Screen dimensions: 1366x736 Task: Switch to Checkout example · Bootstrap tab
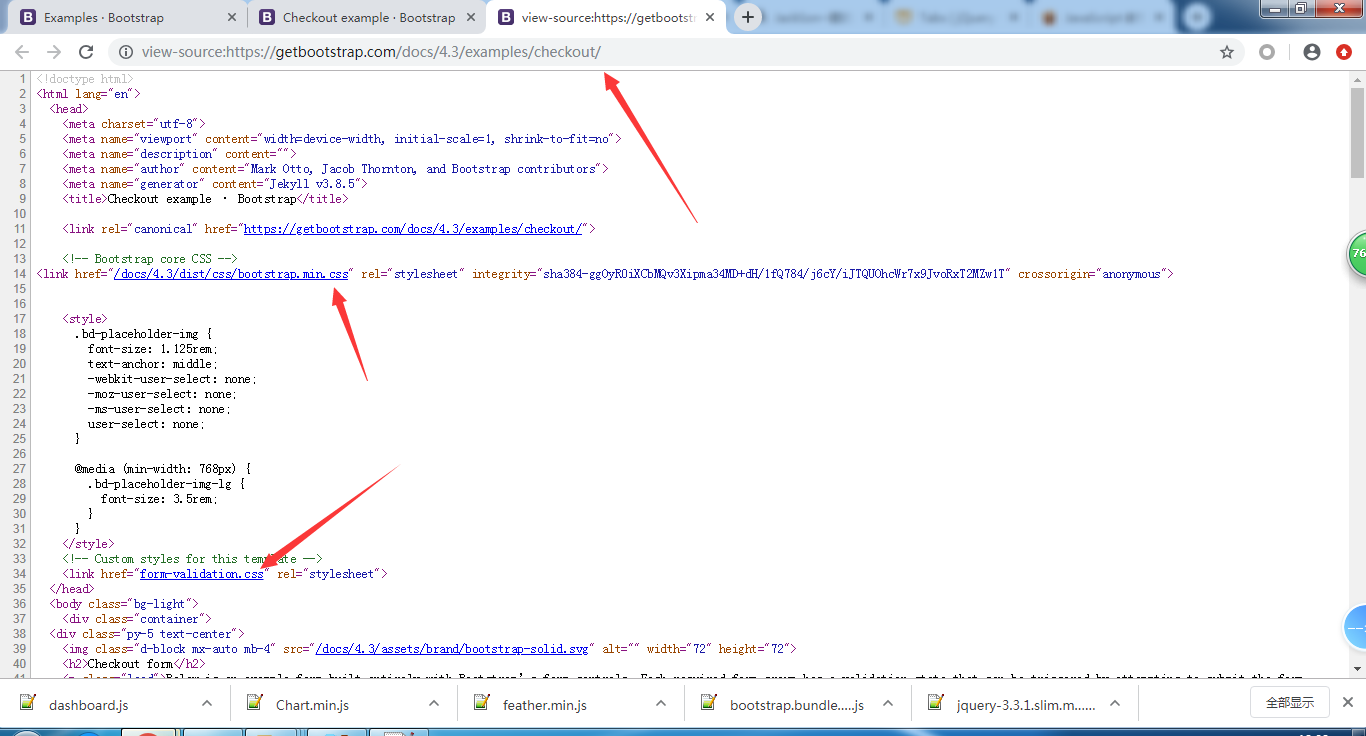[x=367, y=17]
